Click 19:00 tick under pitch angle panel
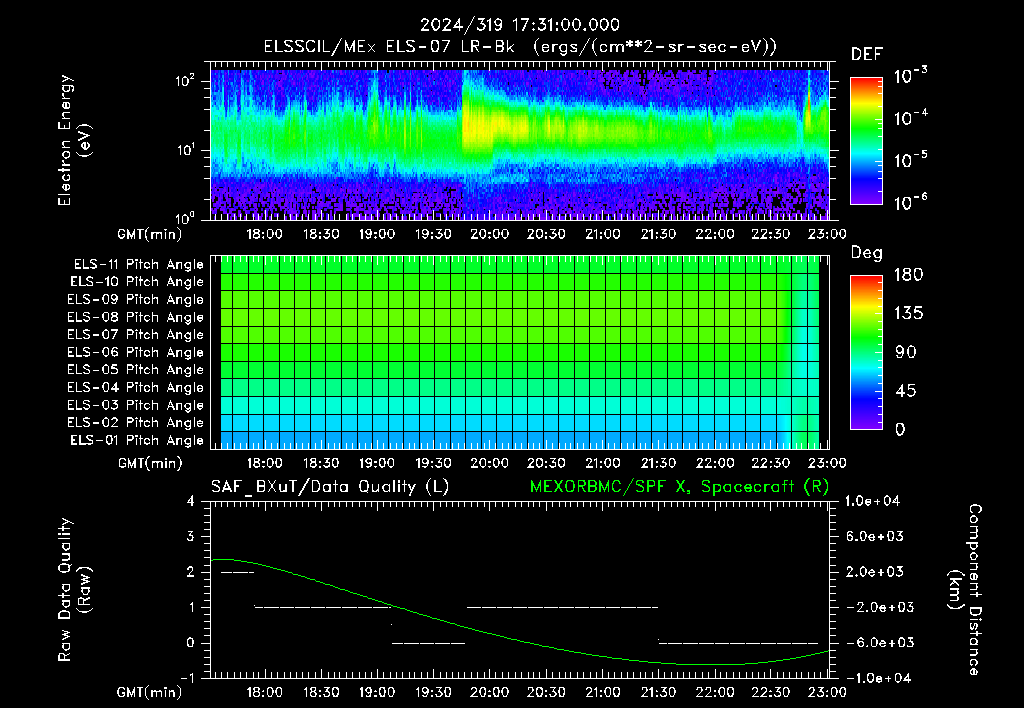 point(377,463)
